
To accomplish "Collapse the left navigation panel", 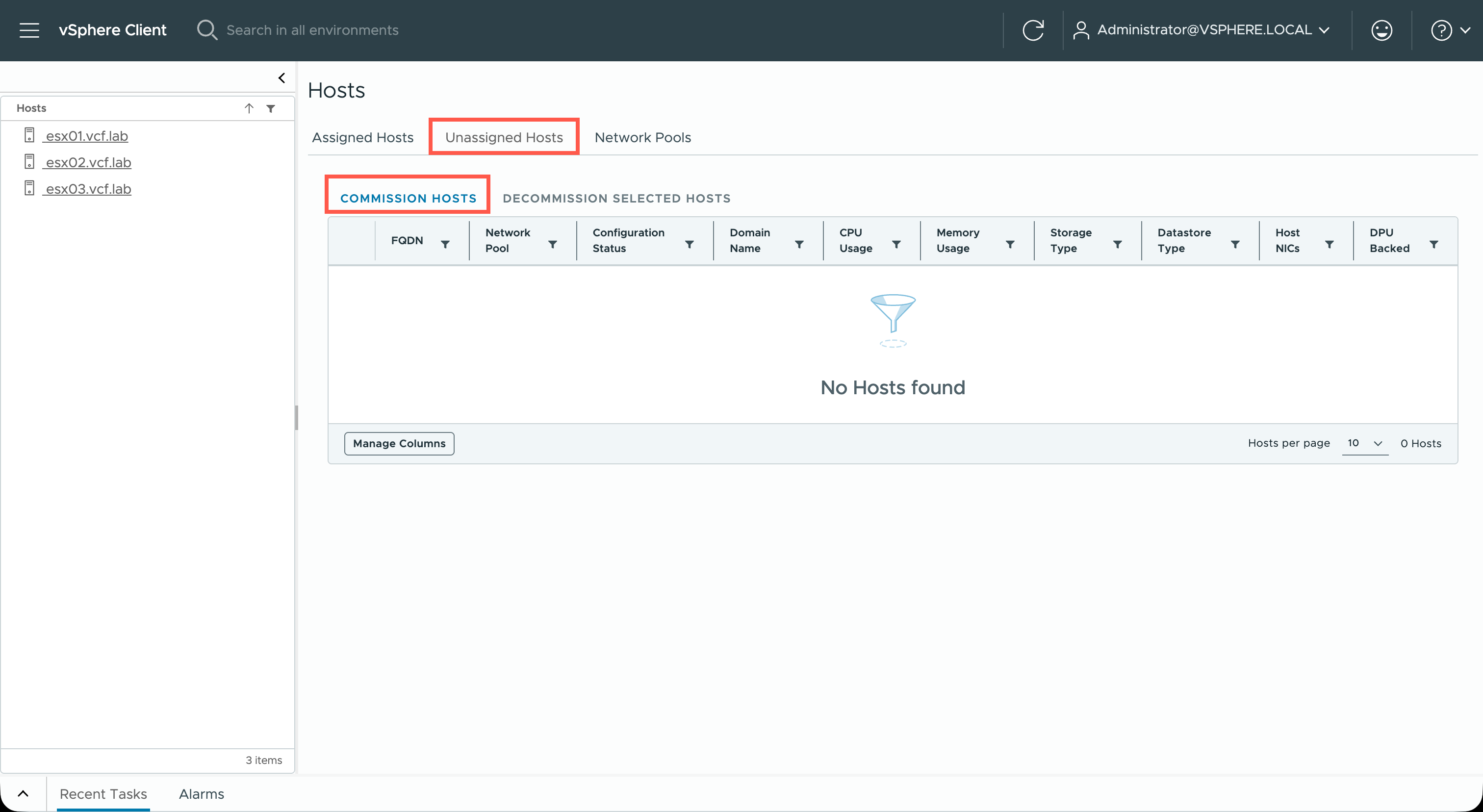I will pos(281,77).
